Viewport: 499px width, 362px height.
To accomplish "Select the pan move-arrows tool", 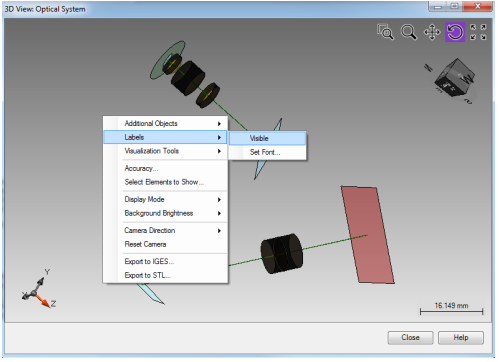I will pyautogui.click(x=432, y=32).
